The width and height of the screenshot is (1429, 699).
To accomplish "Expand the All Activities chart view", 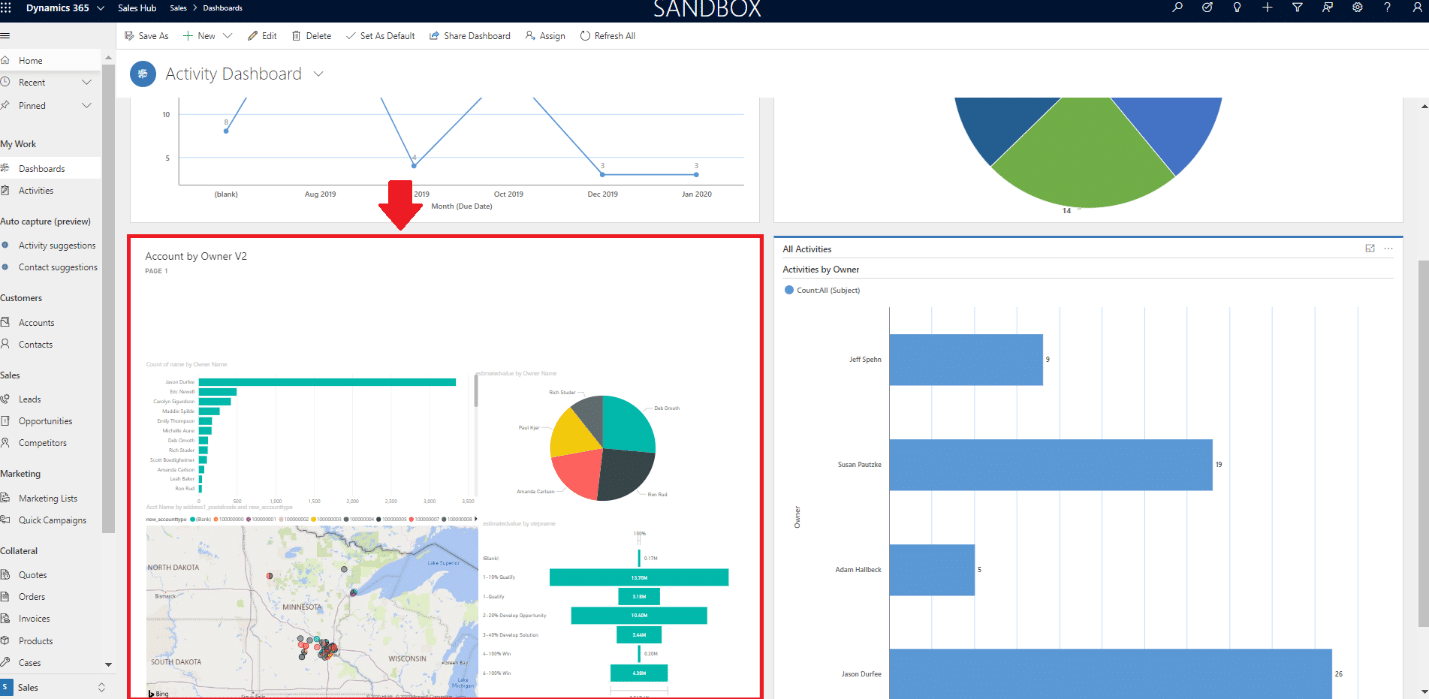I will (1370, 249).
